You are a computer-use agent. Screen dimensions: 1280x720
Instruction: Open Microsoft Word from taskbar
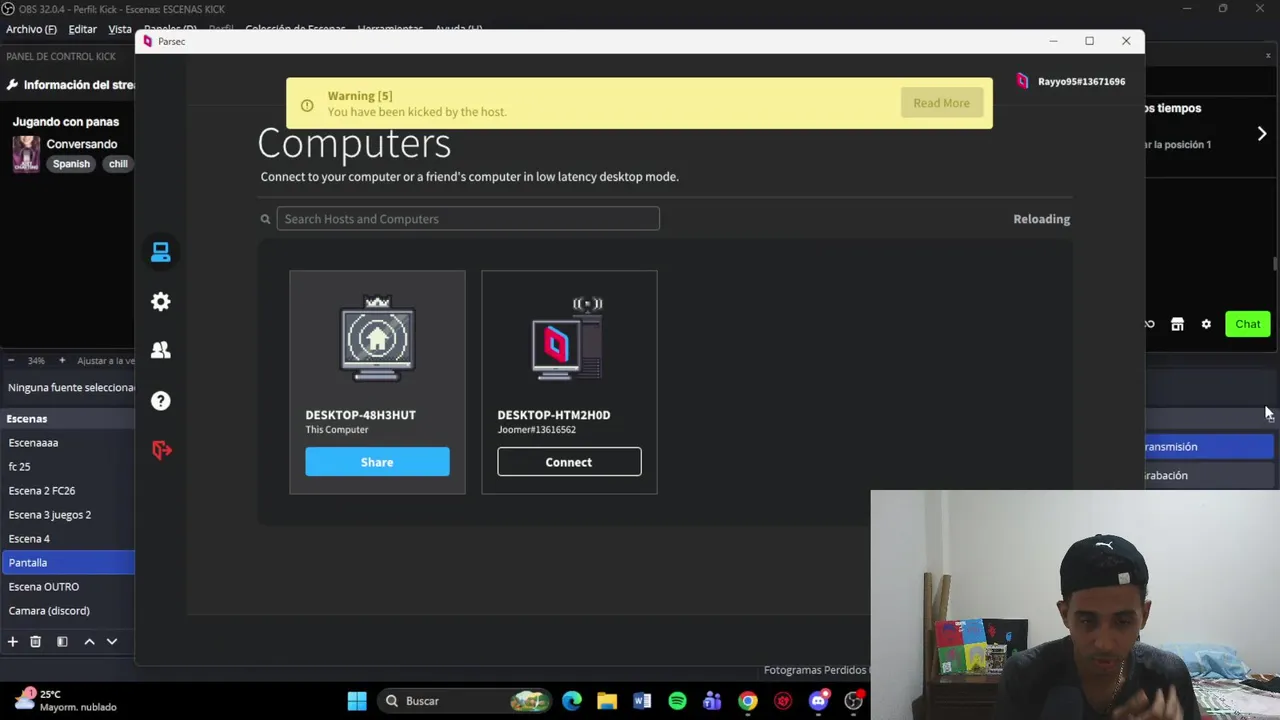(x=642, y=701)
